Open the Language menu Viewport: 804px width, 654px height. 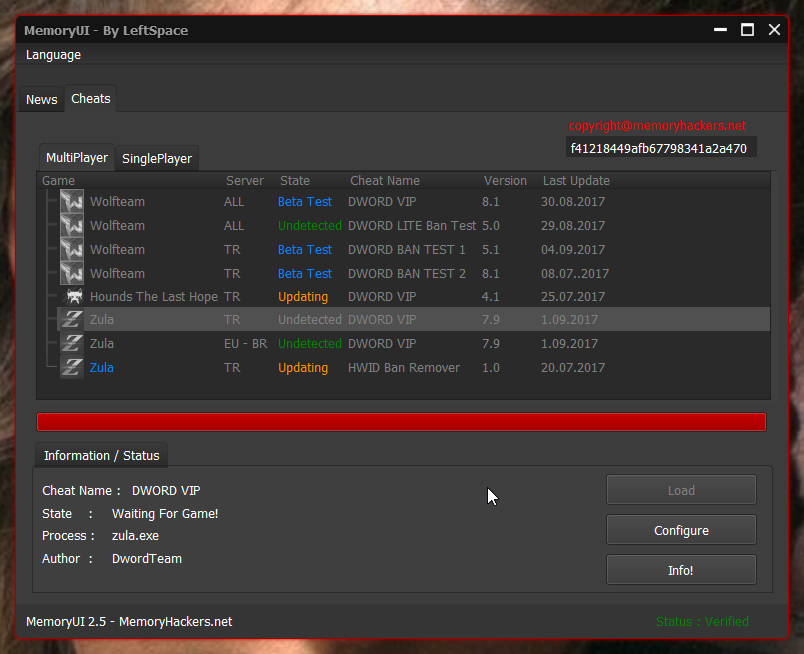pos(53,55)
